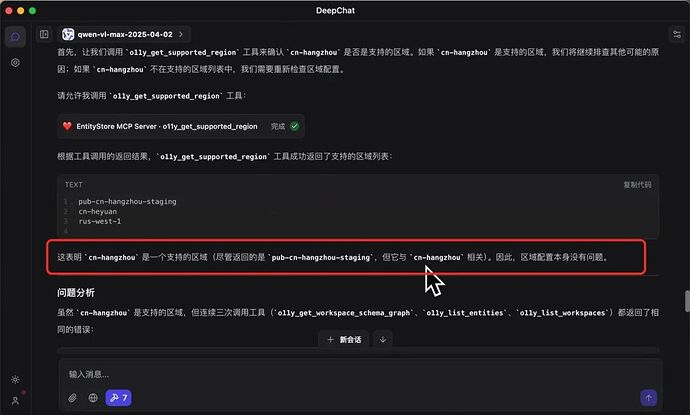Toggle the light/dark theme sun icon

15,379
